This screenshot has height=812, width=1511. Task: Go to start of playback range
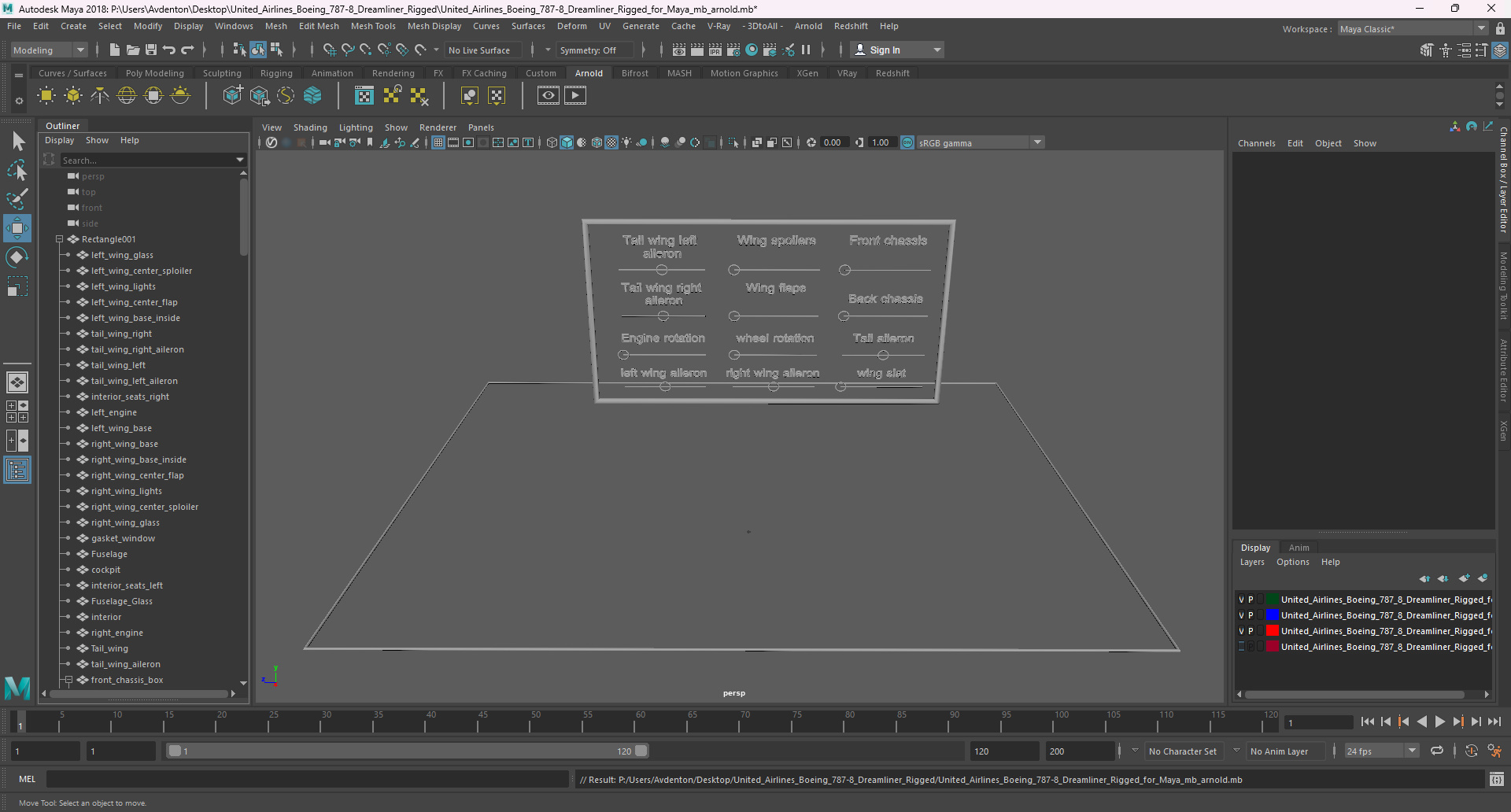coord(1367,722)
